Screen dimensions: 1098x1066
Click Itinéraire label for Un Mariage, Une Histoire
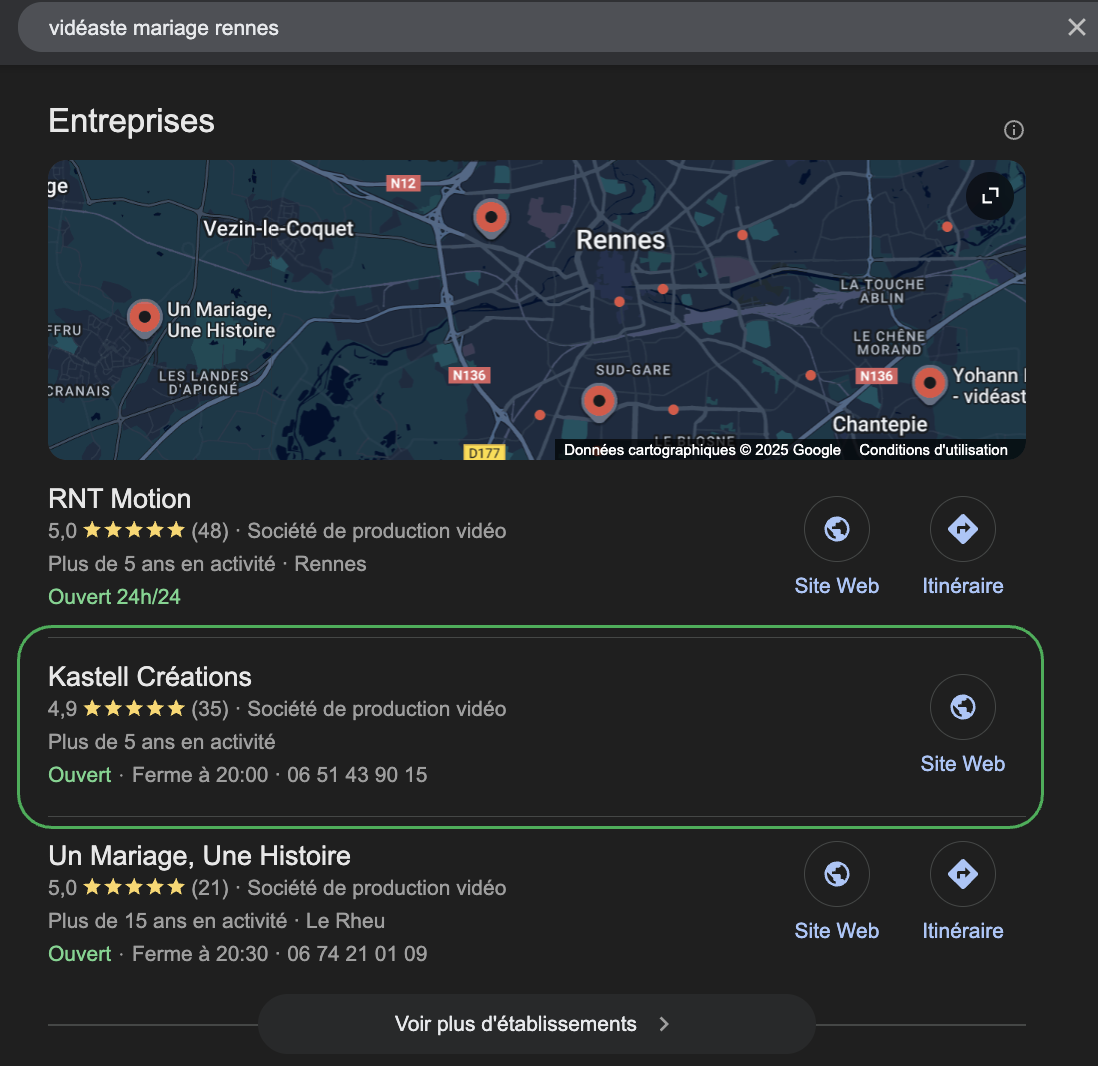pos(962,930)
